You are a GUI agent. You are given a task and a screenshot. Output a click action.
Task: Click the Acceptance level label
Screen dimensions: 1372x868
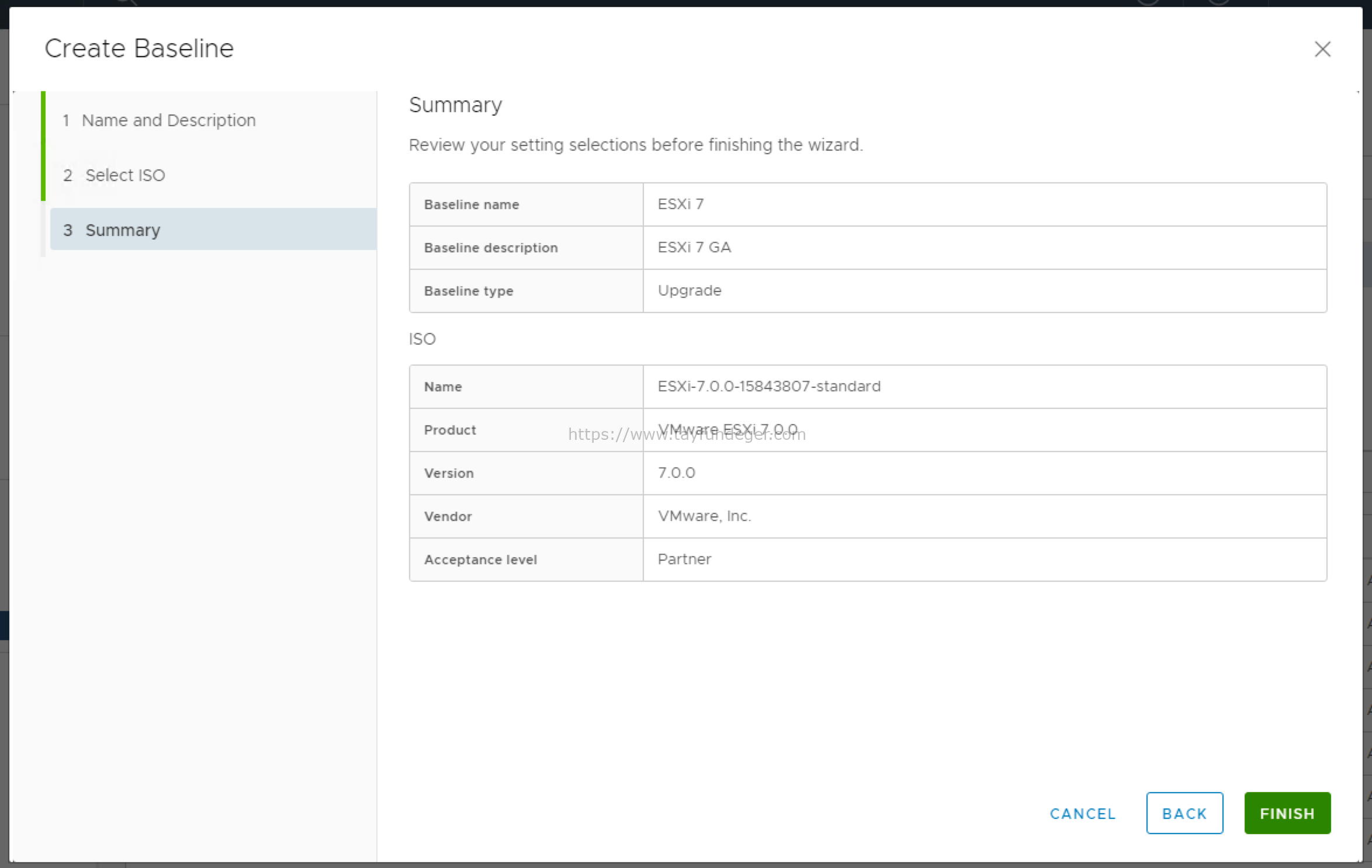(x=480, y=560)
